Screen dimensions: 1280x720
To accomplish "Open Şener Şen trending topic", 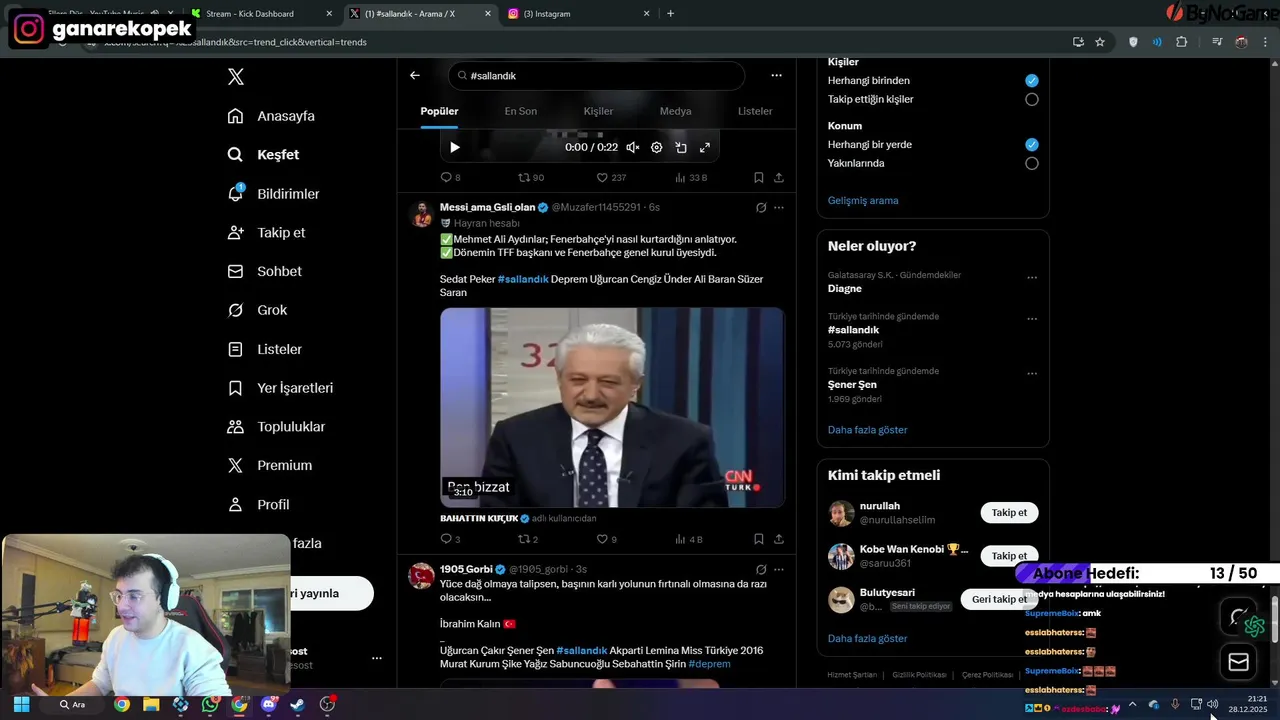I will click(x=852, y=384).
